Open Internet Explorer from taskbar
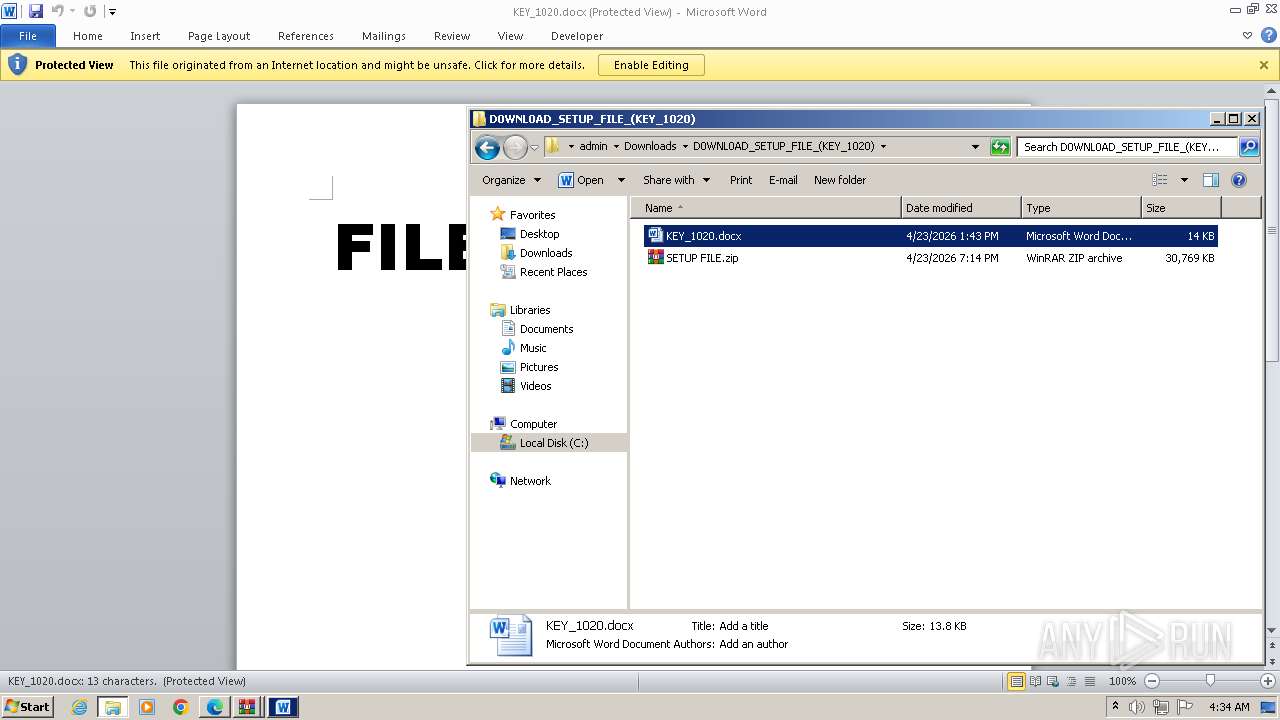 click(x=79, y=707)
